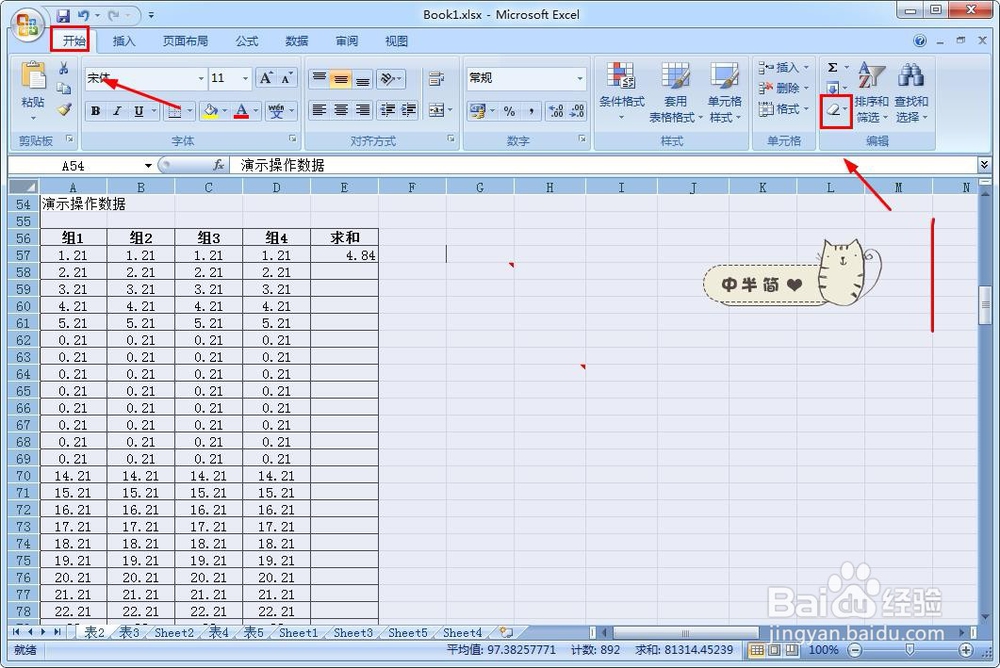Switch to 审阅 ribbon tab
The height and width of the screenshot is (668, 1000).
pos(347,41)
